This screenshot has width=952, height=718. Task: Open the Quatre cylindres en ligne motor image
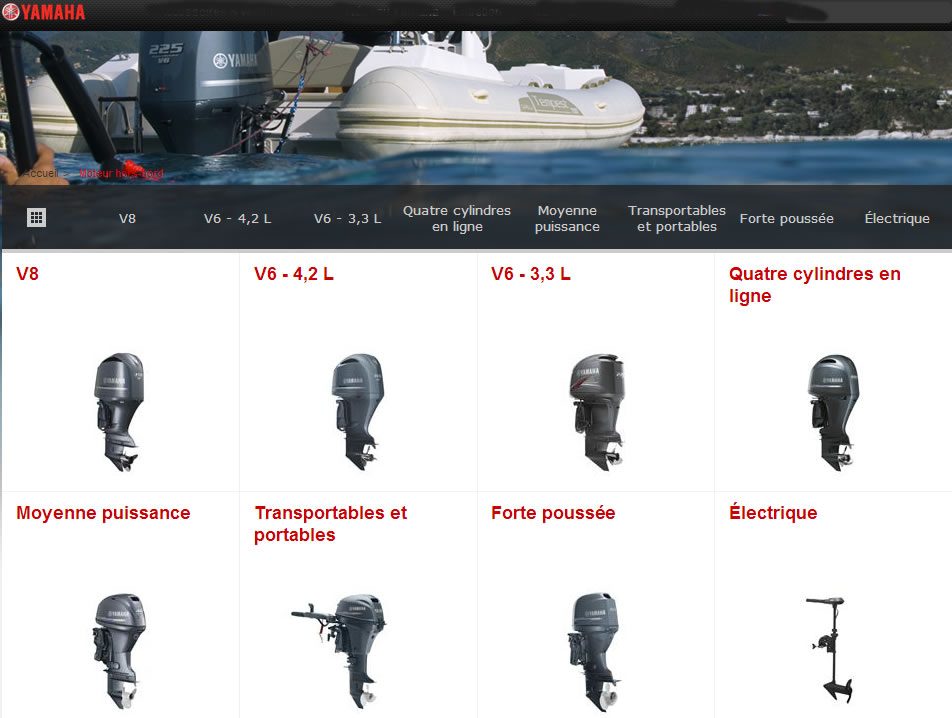coord(833,411)
